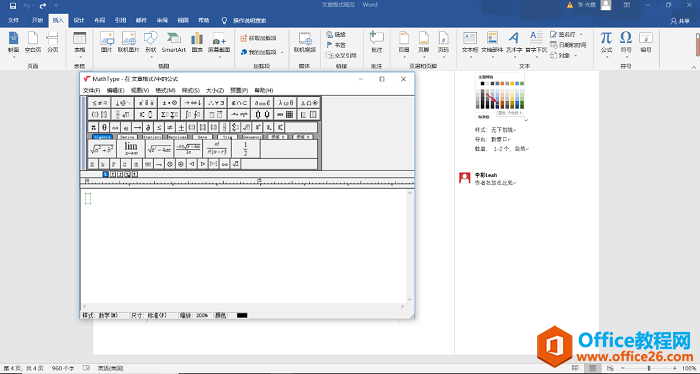This screenshot has width=700, height=374.
Task: Open MathType summation templates palette (Σ)
Action: [x=169, y=114]
